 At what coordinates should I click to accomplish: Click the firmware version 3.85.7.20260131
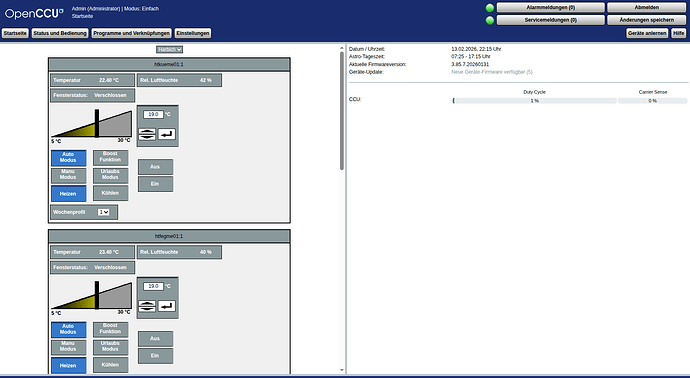coord(470,64)
